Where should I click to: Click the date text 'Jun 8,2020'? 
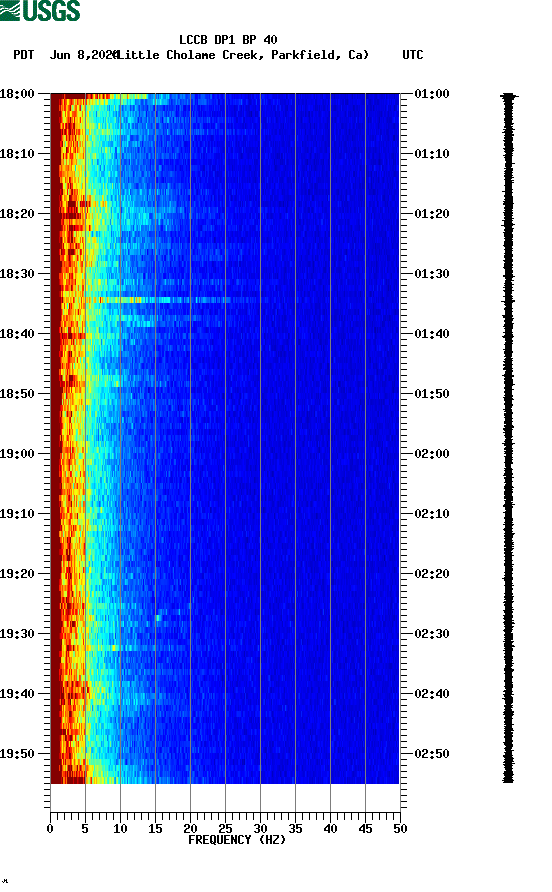pyautogui.click(x=84, y=55)
